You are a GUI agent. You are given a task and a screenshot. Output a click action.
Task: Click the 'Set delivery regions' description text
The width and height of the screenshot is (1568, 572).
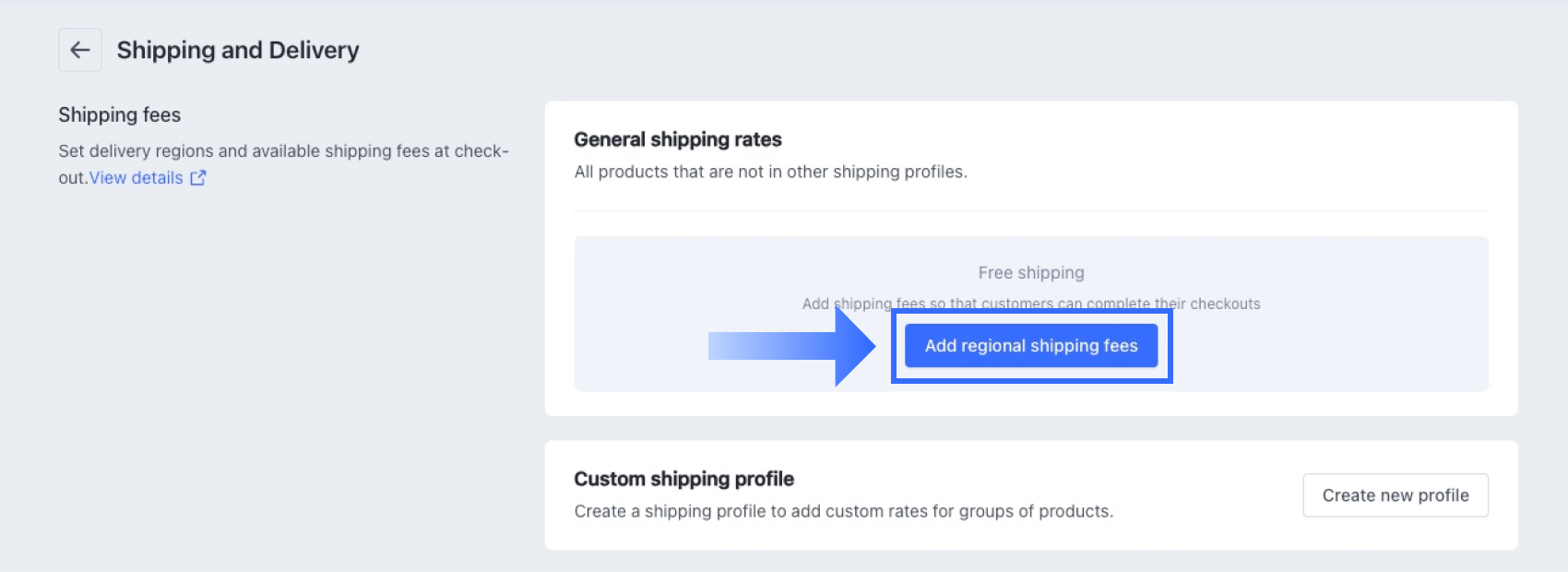coord(283,164)
